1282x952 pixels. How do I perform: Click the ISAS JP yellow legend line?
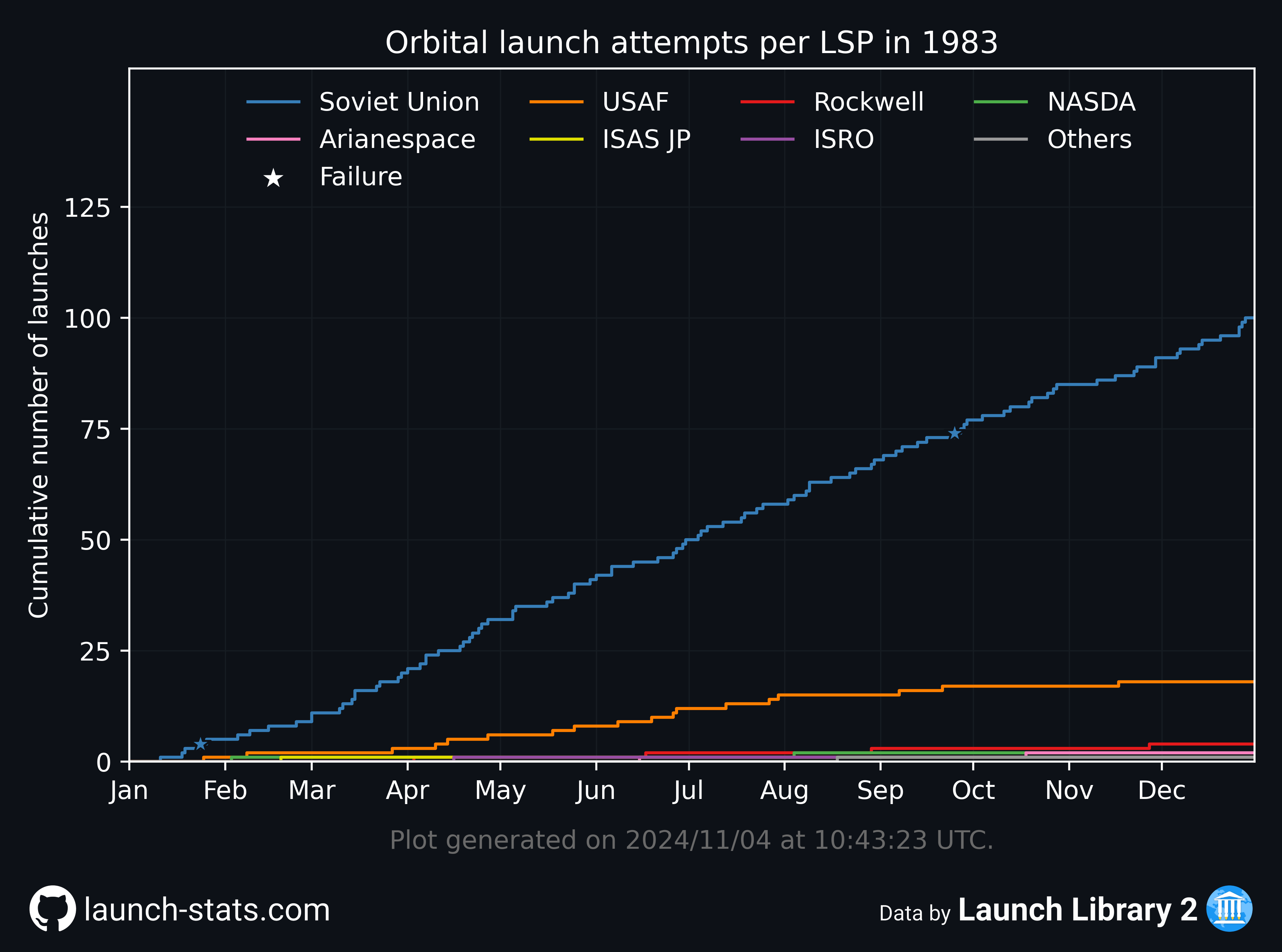(556, 140)
